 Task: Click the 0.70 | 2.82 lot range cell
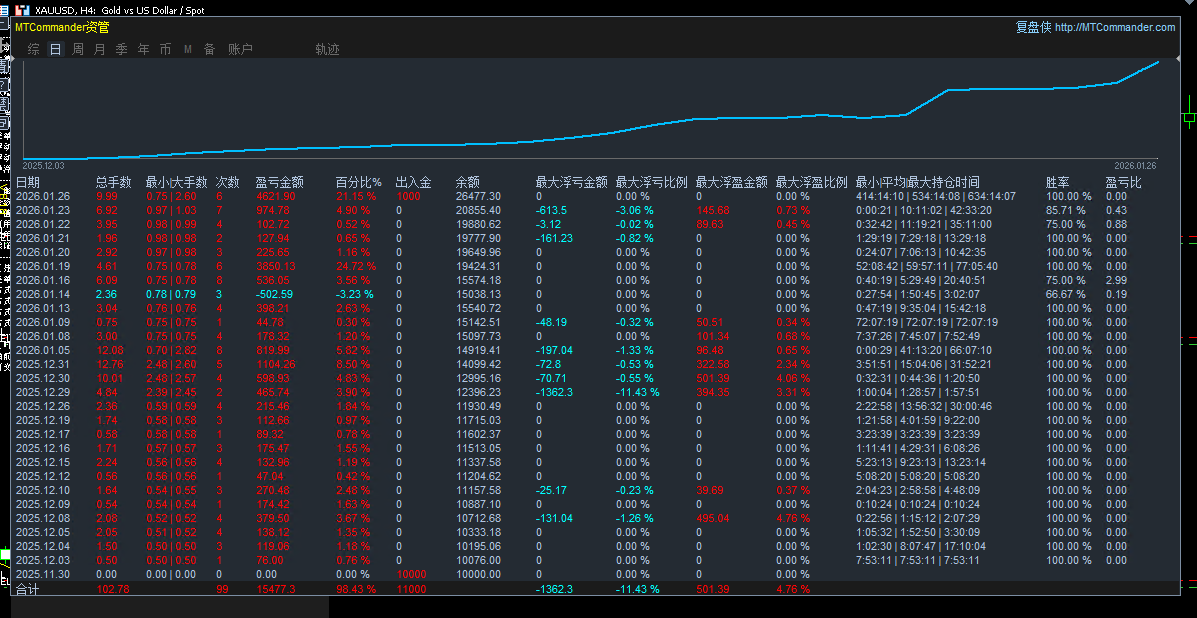pos(173,350)
